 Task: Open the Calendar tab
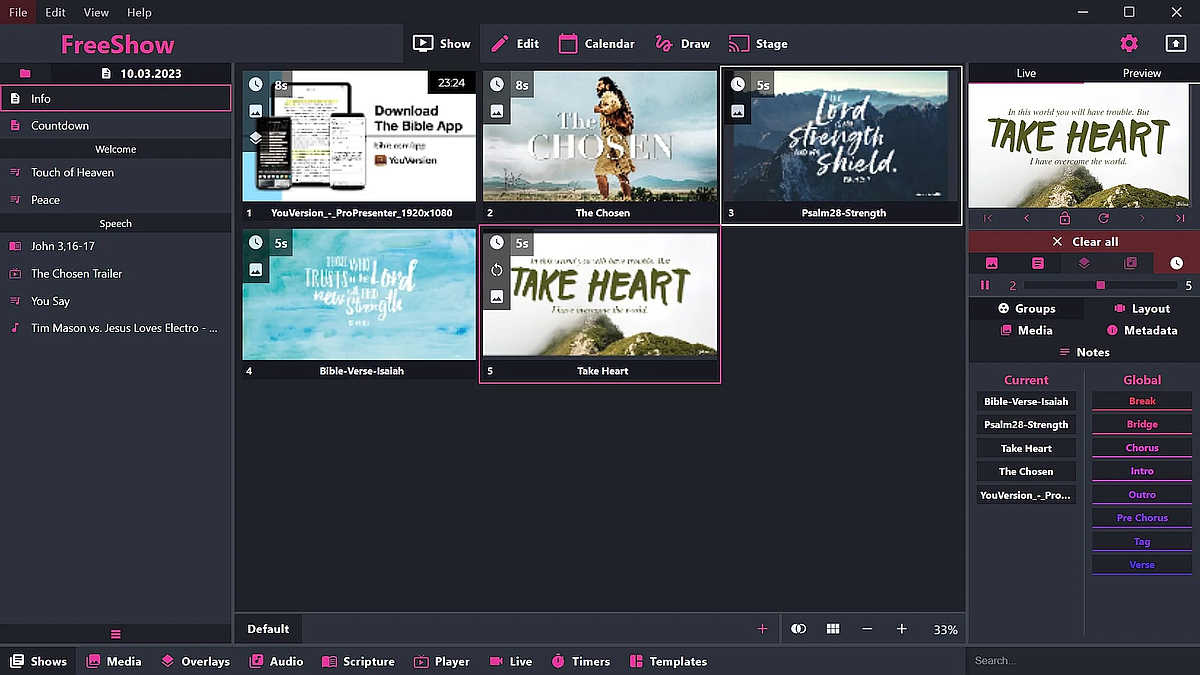[x=597, y=43]
